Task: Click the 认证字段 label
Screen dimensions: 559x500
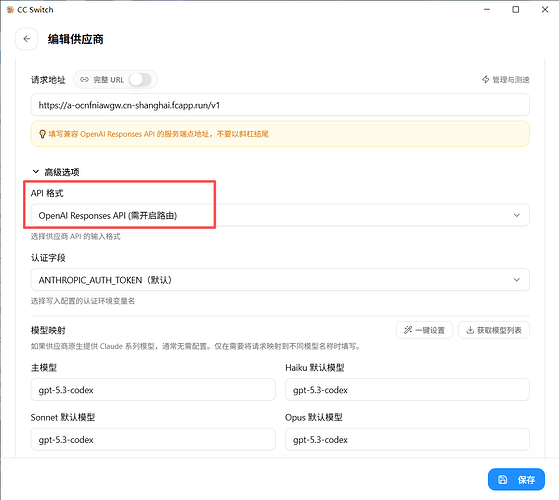Action: click(x=48, y=258)
